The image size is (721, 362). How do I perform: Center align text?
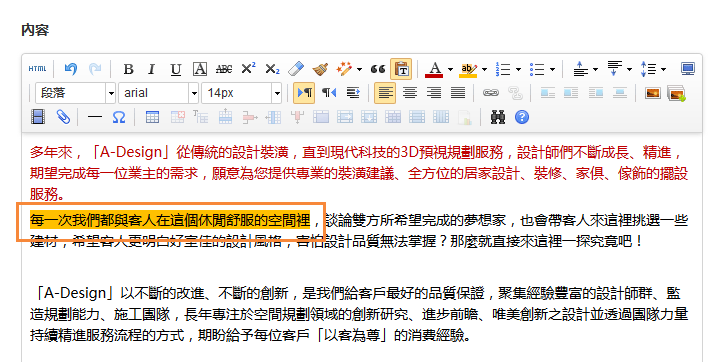tap(410, 93)
